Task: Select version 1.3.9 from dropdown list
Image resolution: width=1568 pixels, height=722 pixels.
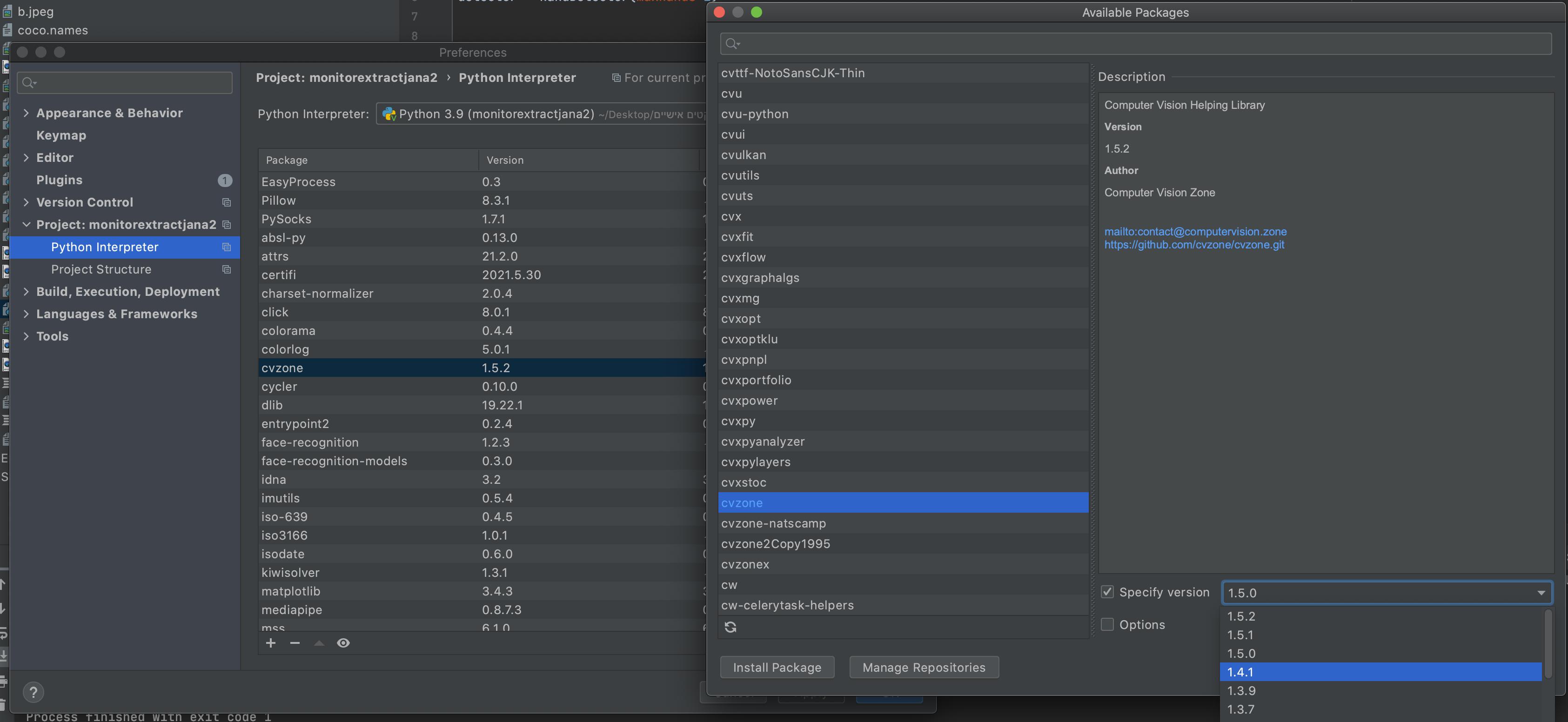Action: click(1241, 690)
